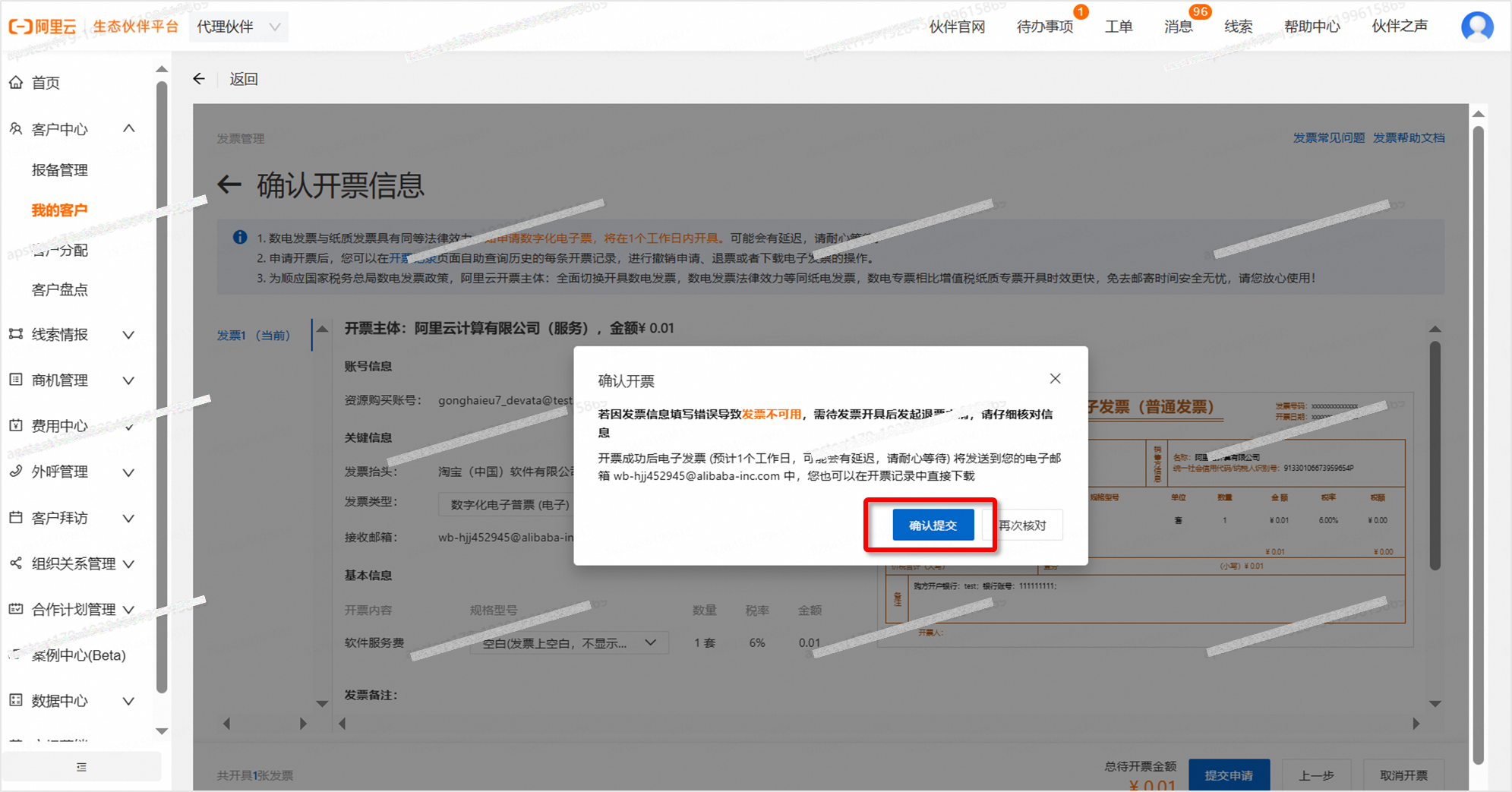This screenshot has width=1512, height=792.
Task: Click the 返回 text link
Action: (x=244, y=79)
